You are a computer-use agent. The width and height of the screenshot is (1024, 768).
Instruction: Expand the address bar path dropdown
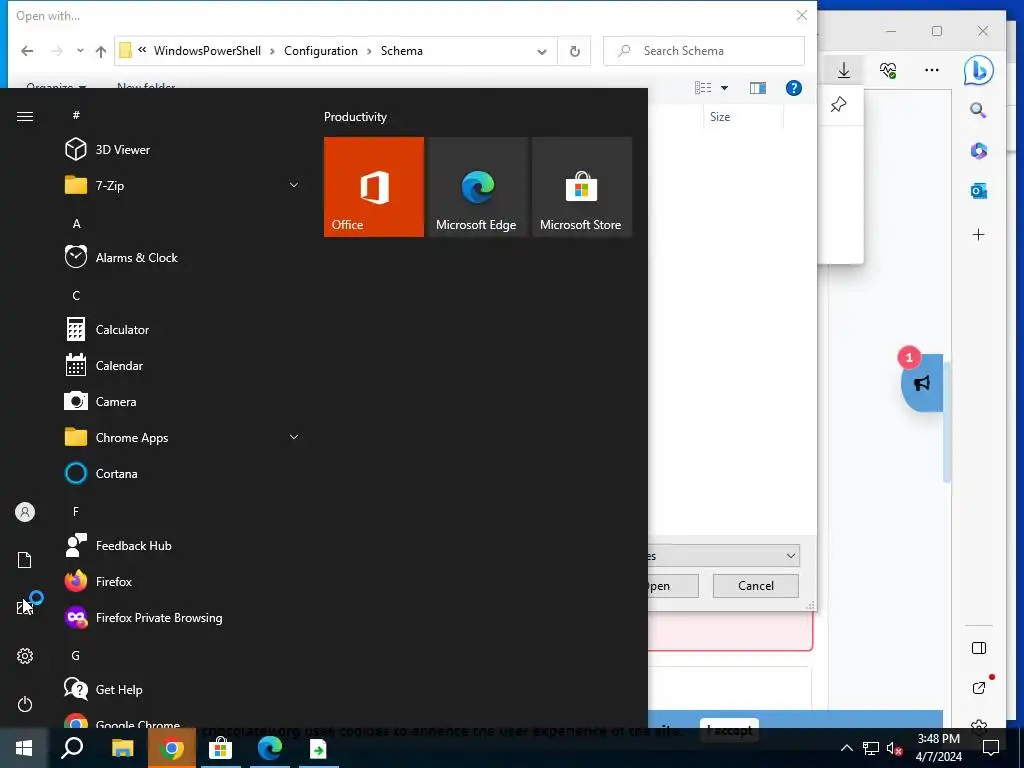541,51
